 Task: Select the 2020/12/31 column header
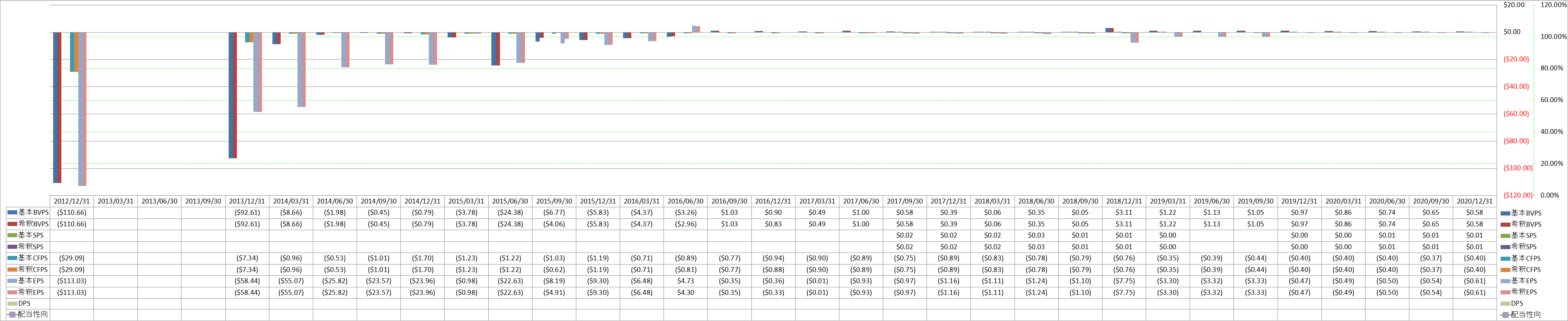click(1474, 201)
